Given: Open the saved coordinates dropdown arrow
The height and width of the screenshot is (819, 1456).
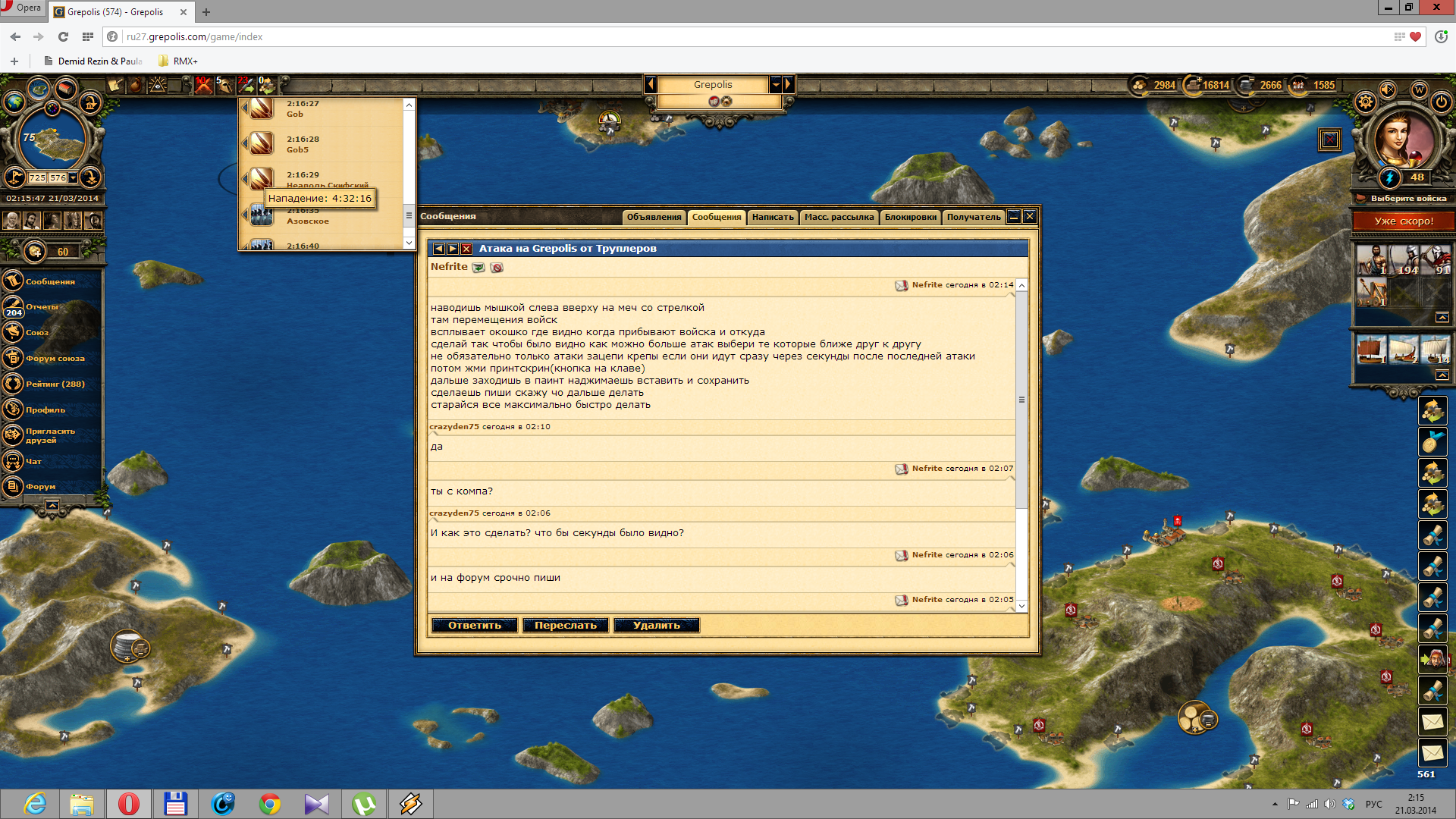Looking at the screenshot, I should (x=73, y=177).
